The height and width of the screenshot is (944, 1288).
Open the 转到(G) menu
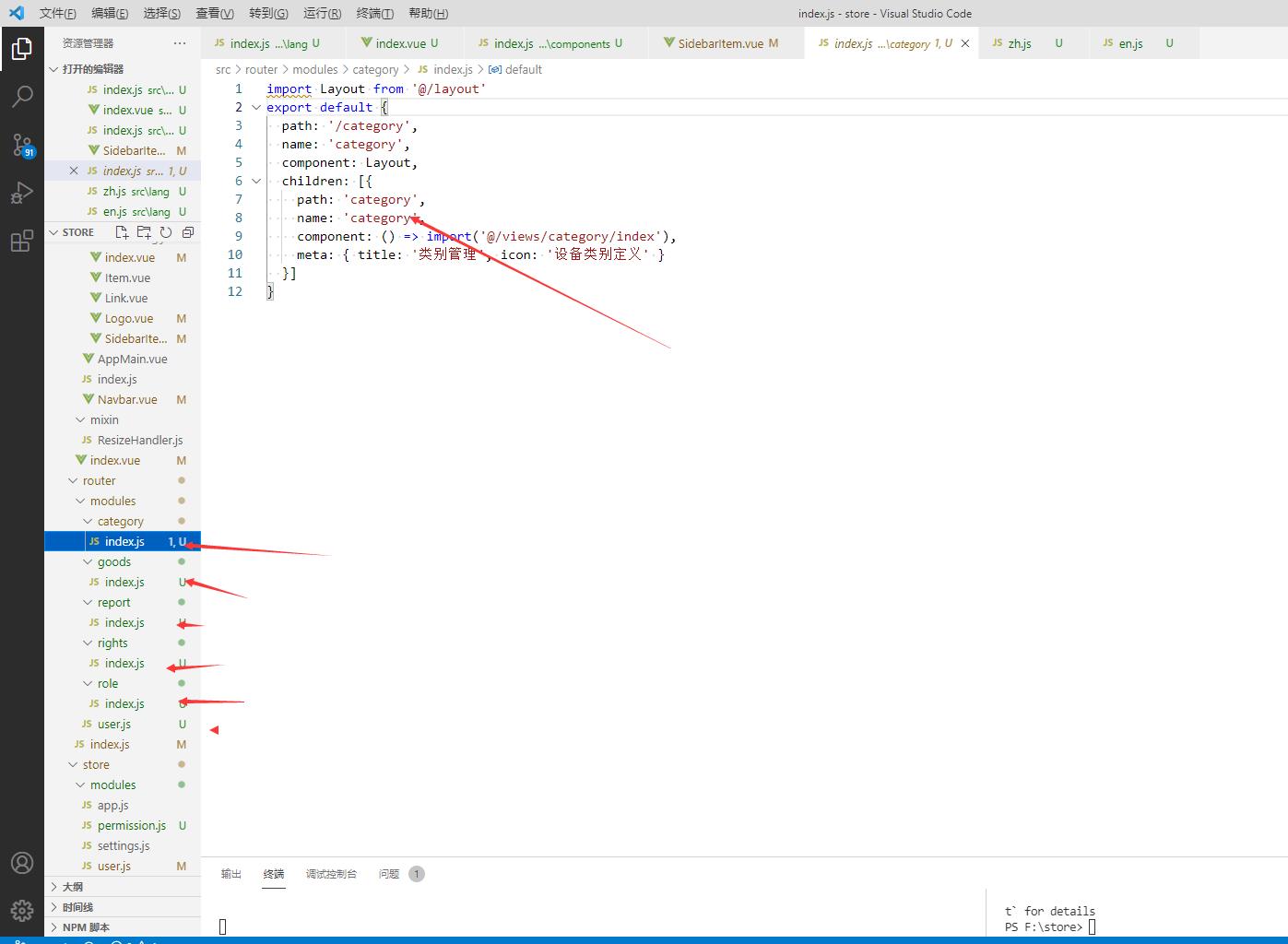coord(268,13)
